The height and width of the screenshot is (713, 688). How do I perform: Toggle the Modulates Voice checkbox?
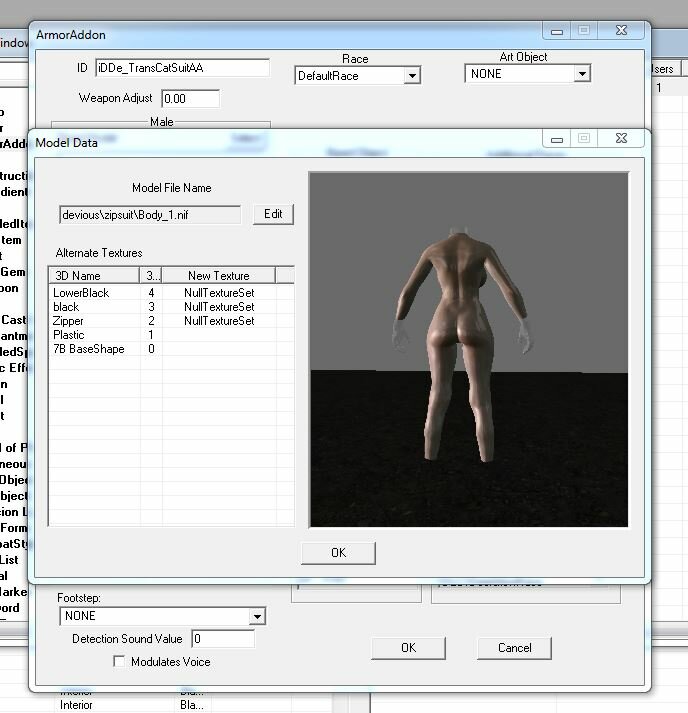click(x=119, y=661)
